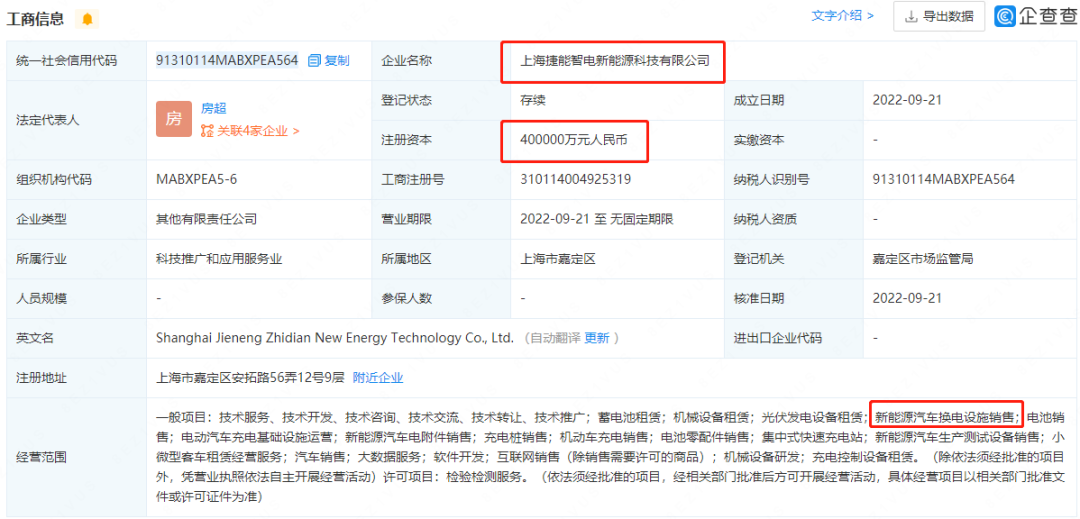Screen dimensions: 1080x519
Task: Click the 导出数据 export button
Action: 939,17
